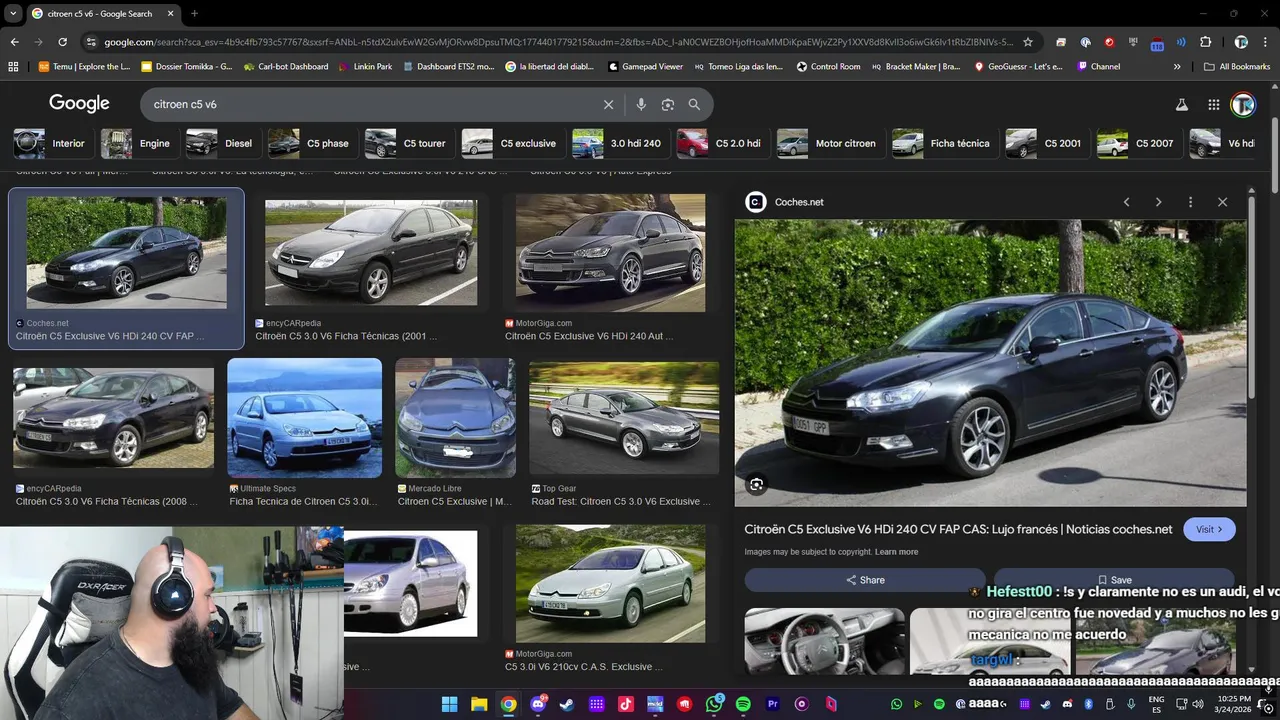Open the Google apps grid
Viewport: 1280px width, 720px height.
(1213, 104)
